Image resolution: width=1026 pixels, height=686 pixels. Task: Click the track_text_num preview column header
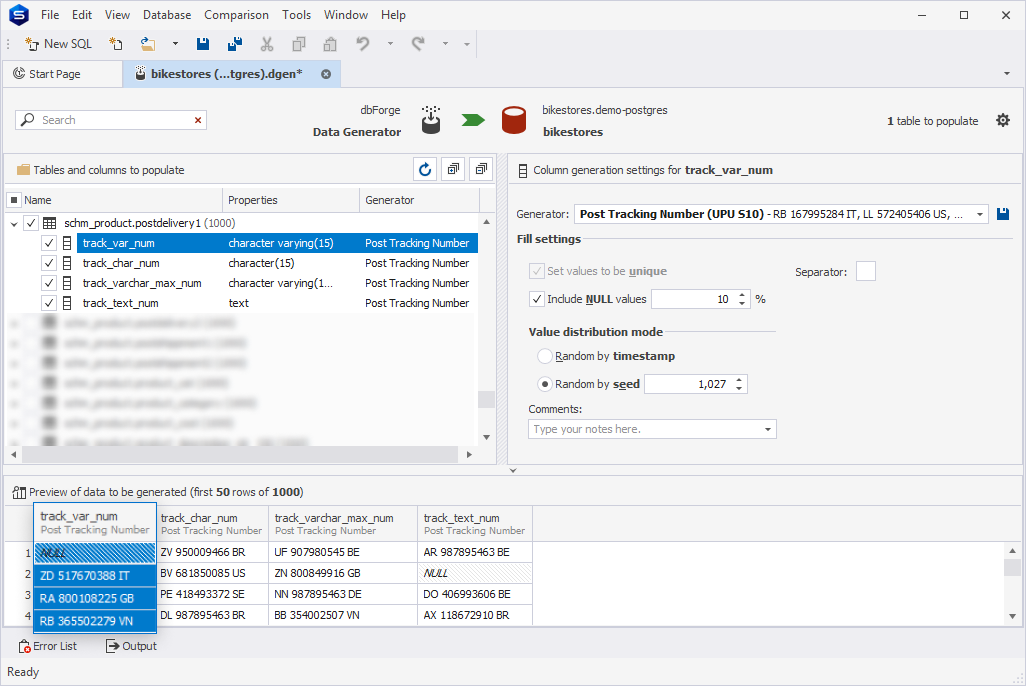click(475, 523)
